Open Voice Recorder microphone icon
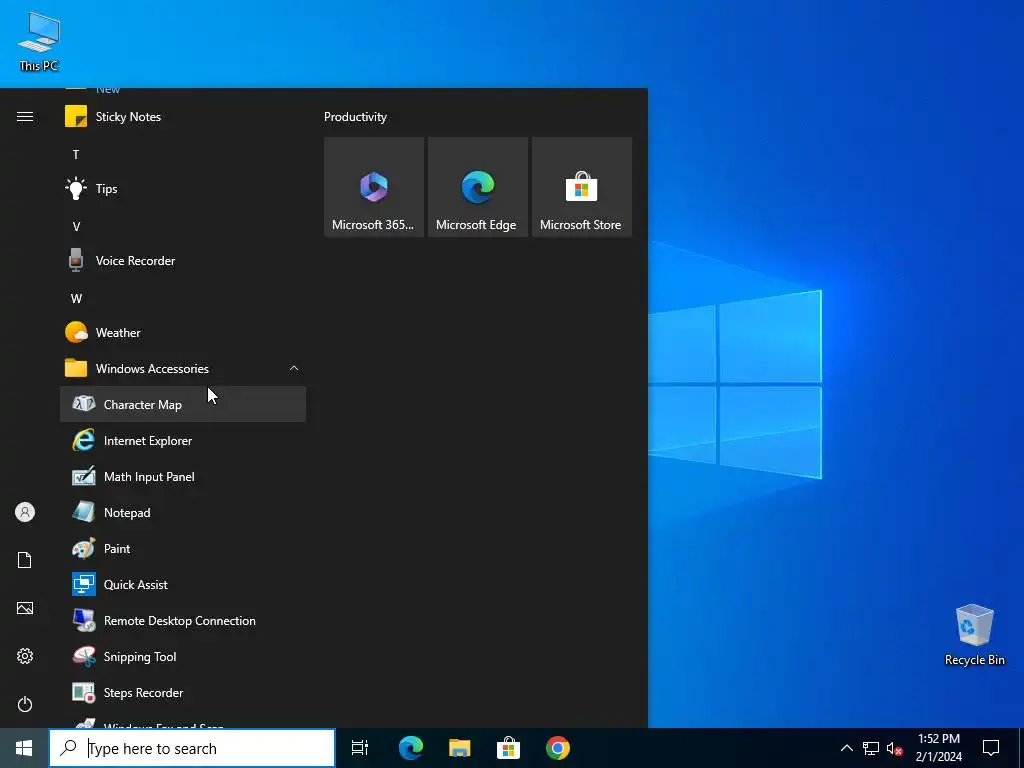Screen dimensions: 1024x768 coord(76,261)
